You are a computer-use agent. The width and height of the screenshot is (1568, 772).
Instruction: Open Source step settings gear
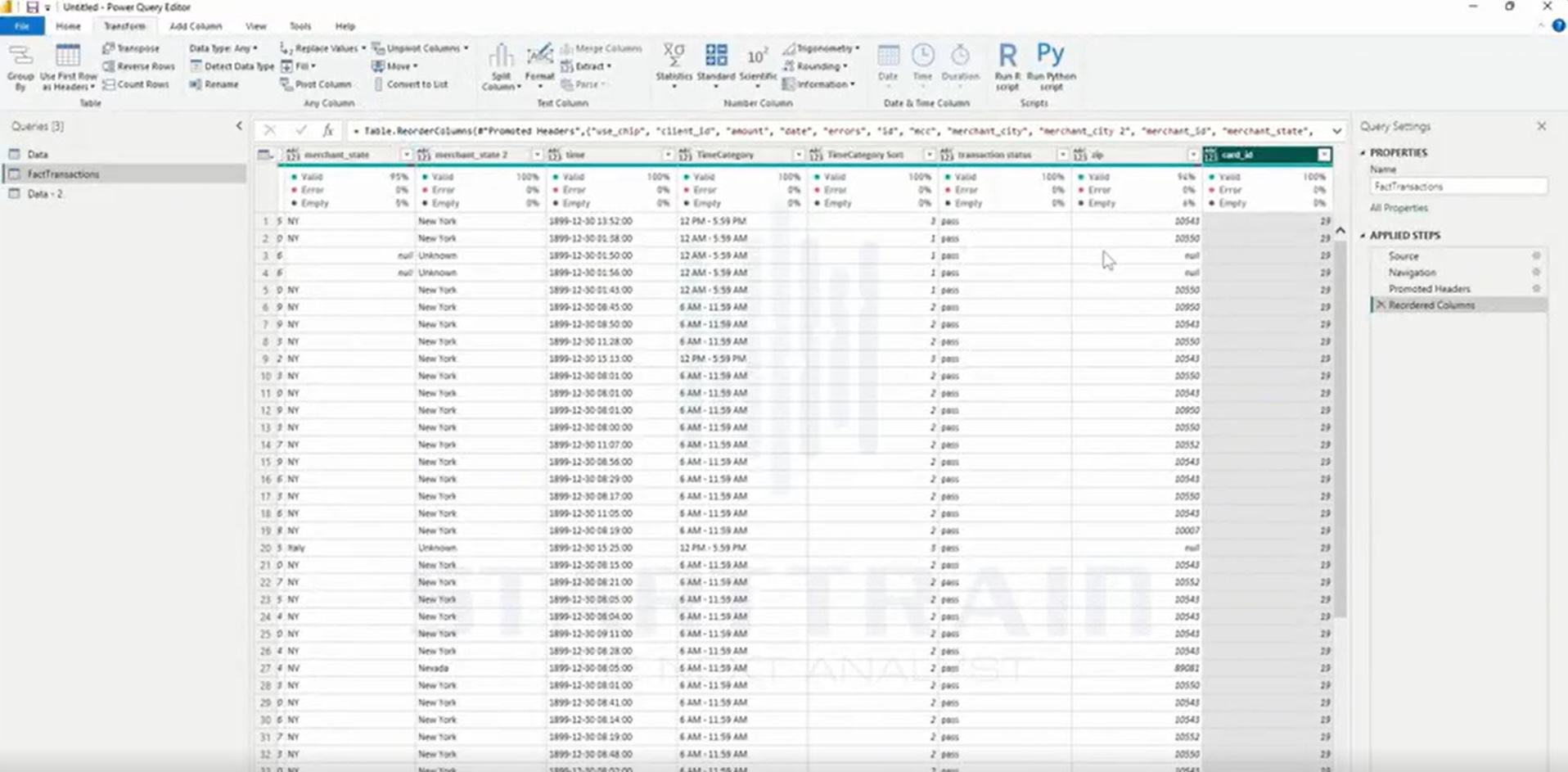tap(1536, 256)
